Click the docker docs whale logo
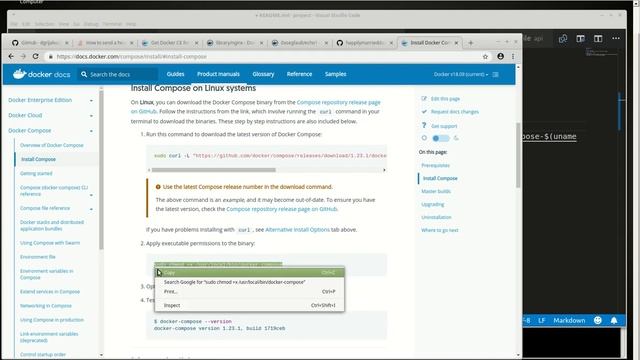 (19, 74)
